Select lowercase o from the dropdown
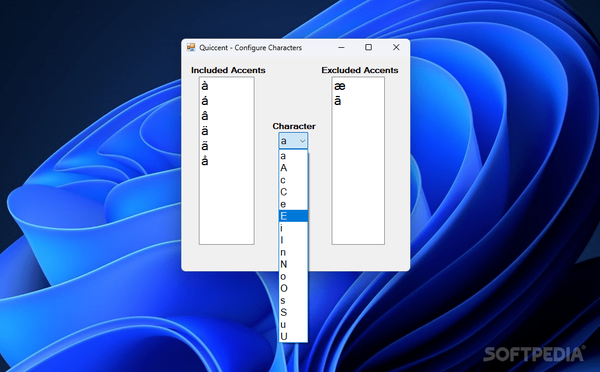Viewport: 600px width, 372px height. coord(293,276)
